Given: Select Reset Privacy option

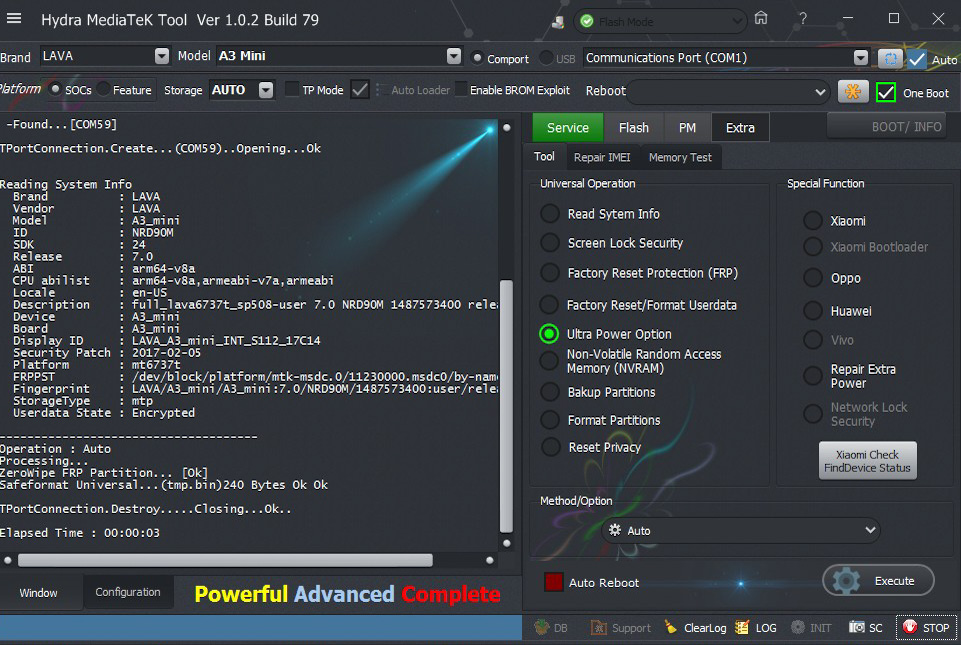Looking at the screenshot, I should pyautogui.click(x=550, y=447).
